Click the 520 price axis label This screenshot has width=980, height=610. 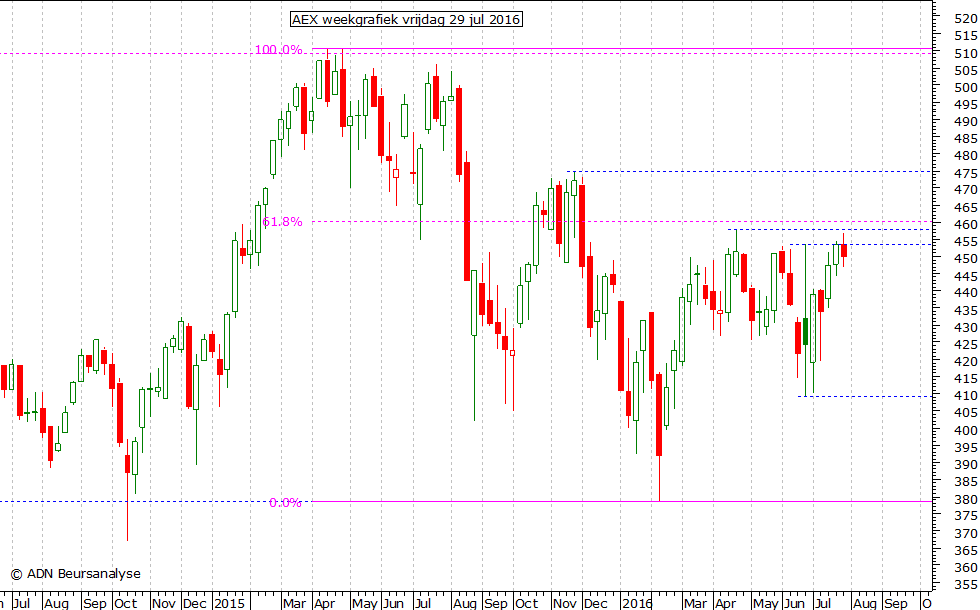click(x=966, y=19)
